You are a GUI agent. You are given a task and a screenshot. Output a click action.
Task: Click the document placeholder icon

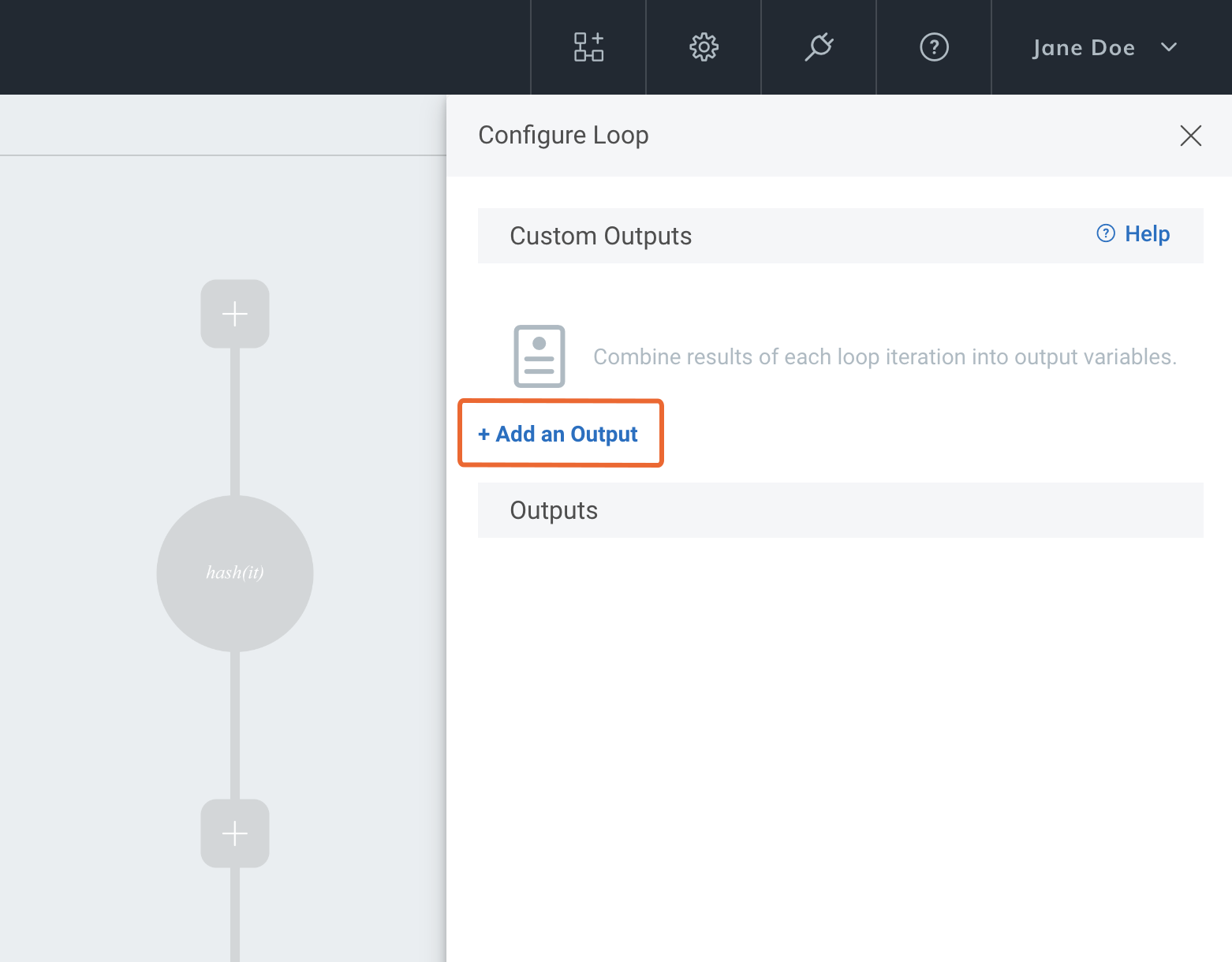click(x=539, y=356)
